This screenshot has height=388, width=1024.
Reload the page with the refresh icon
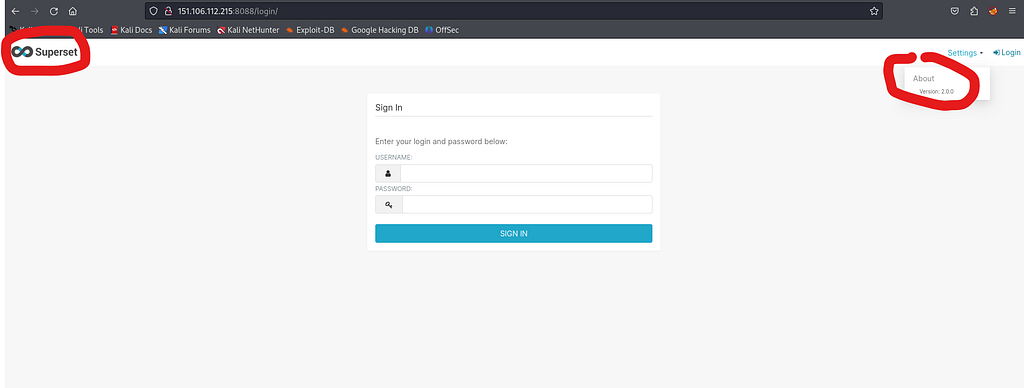pyautogui.click(x=54, y=11)
